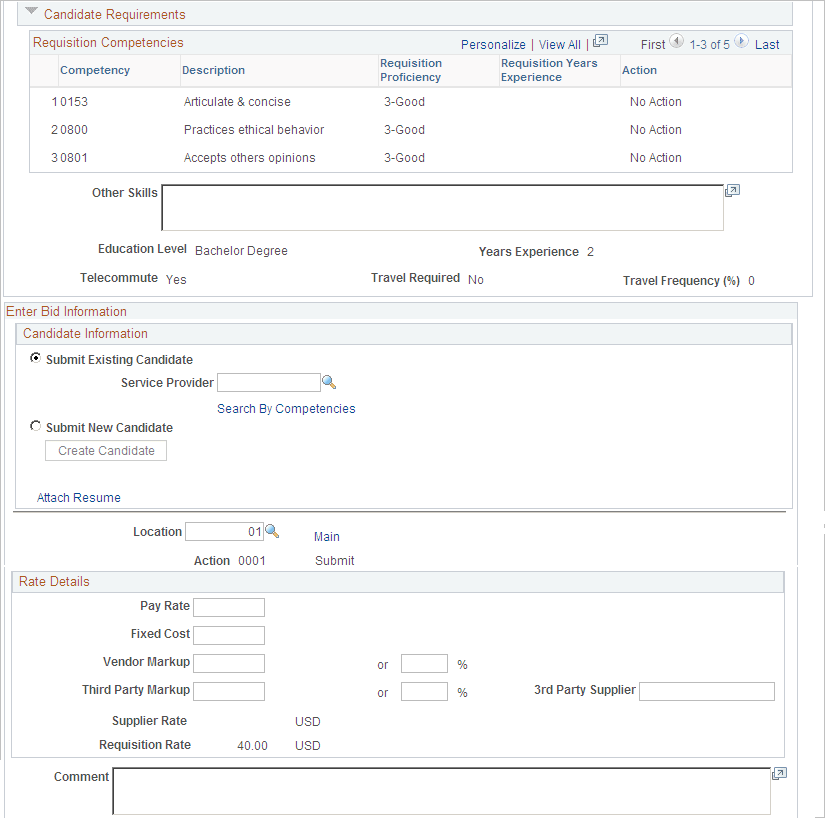Screen dimensions: 825x818
Task: Open Requisition Competencies grid in new window
Action: [599, 41]
